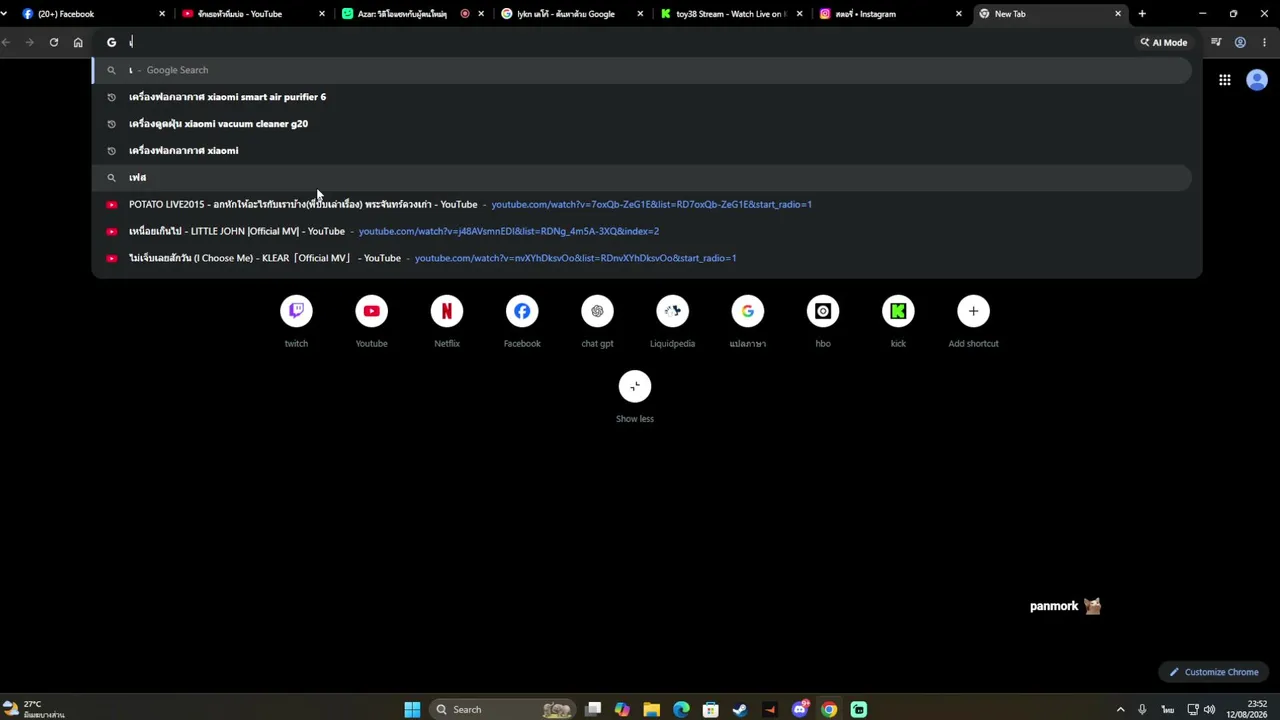
Task: Open Task View on the taskbar
Action: [593, 710]
